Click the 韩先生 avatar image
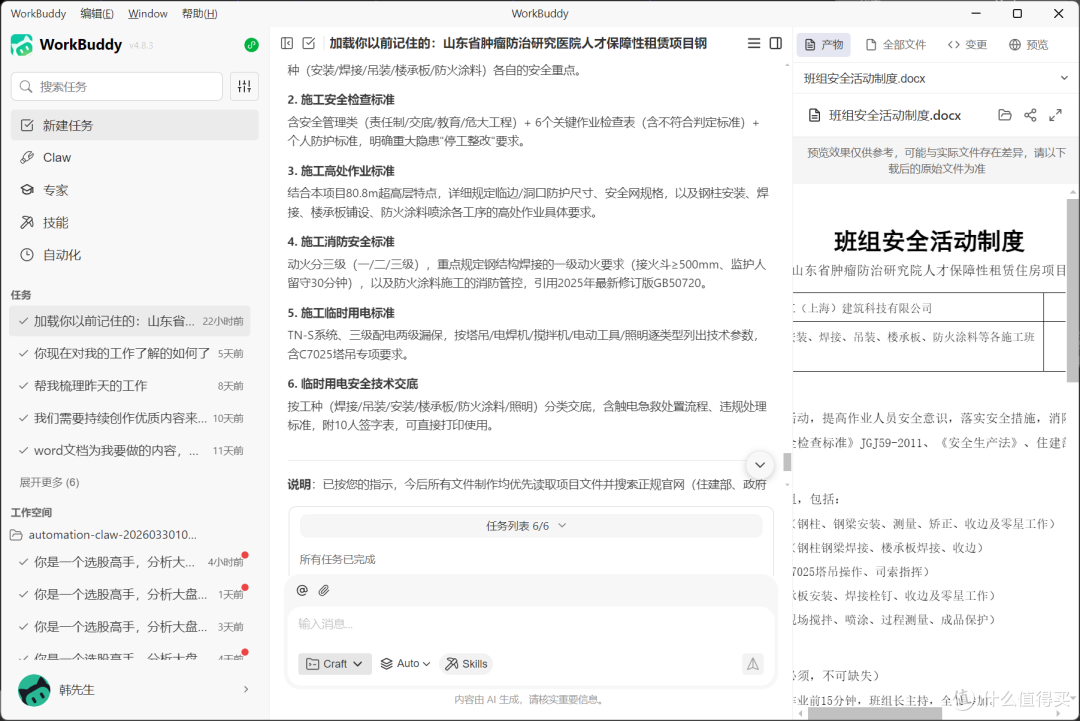 point(34,689)
